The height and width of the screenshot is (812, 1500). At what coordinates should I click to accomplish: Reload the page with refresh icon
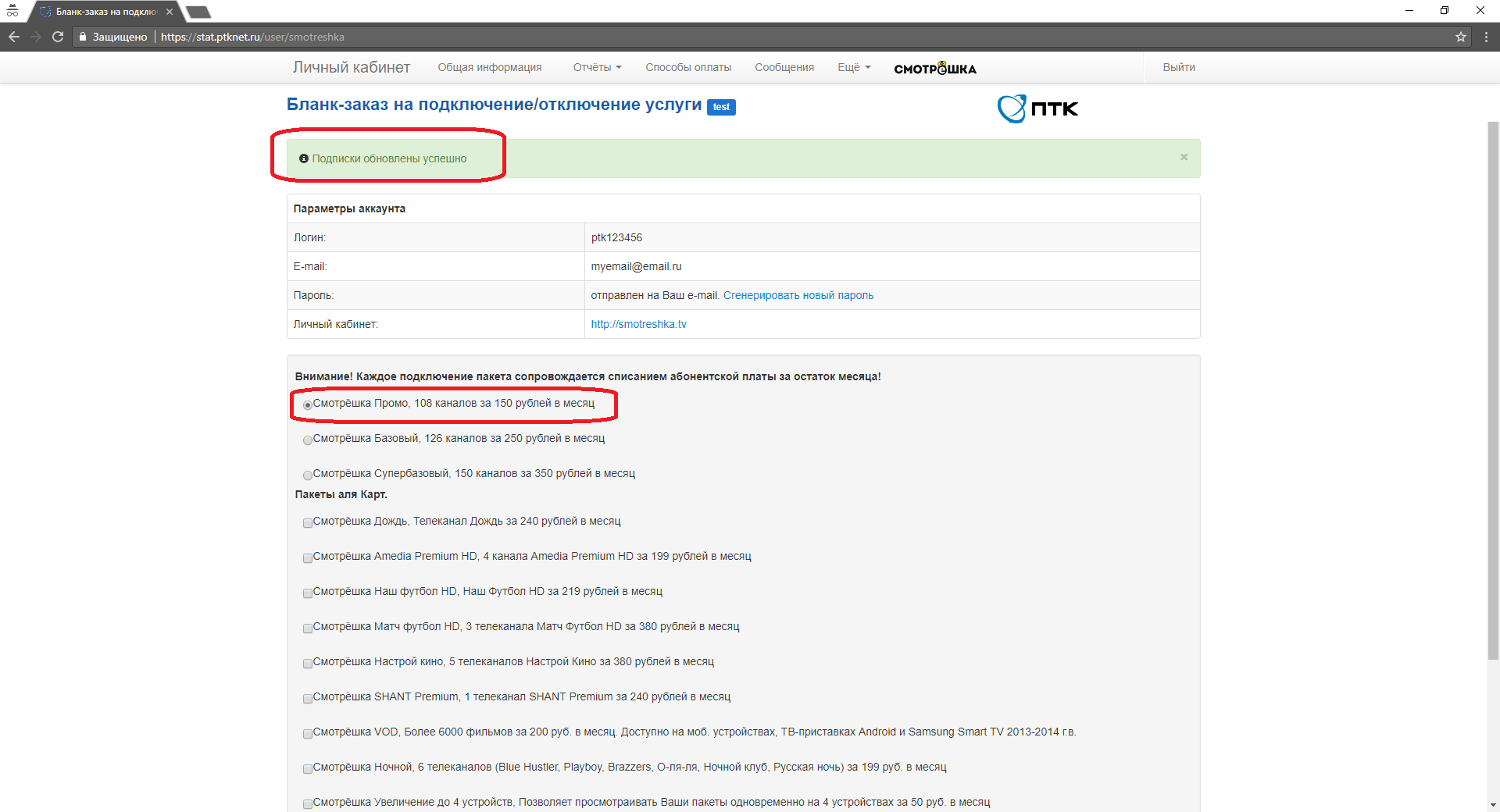click(x=58, y=37)
